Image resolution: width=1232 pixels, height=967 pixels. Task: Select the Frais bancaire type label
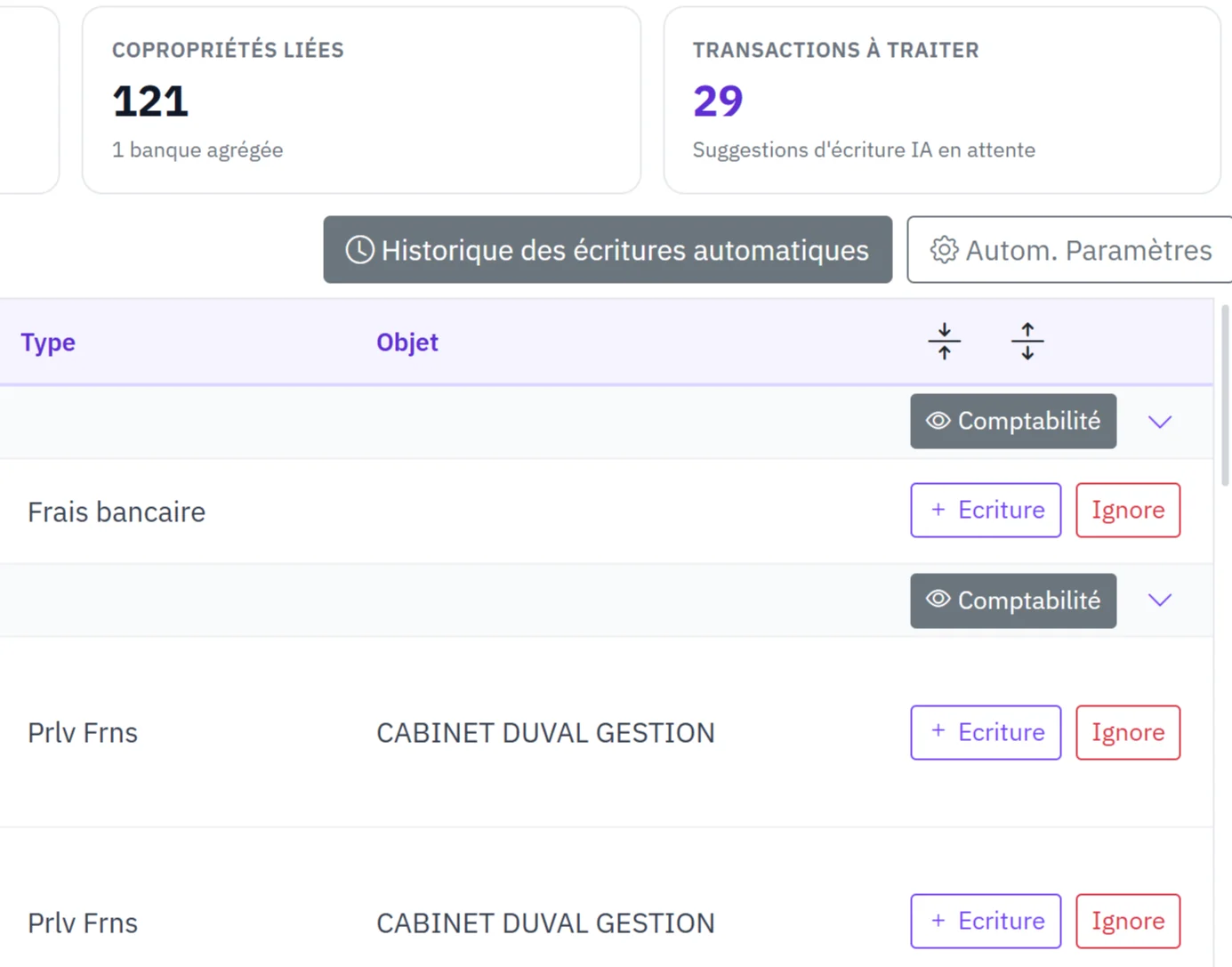[x=117, y=512]
